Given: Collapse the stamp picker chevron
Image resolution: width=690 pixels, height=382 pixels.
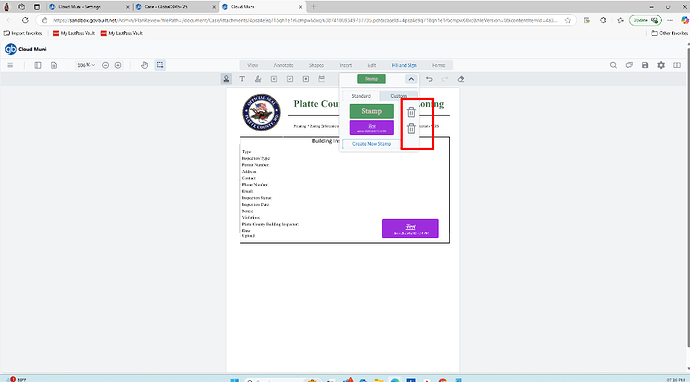Looking at the screenshot, I should pyautogui.click(x=411, y=79).
